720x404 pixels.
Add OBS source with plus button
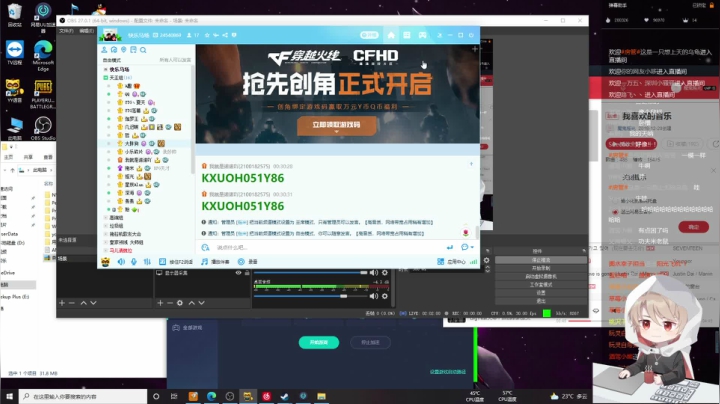click(160, 303)
